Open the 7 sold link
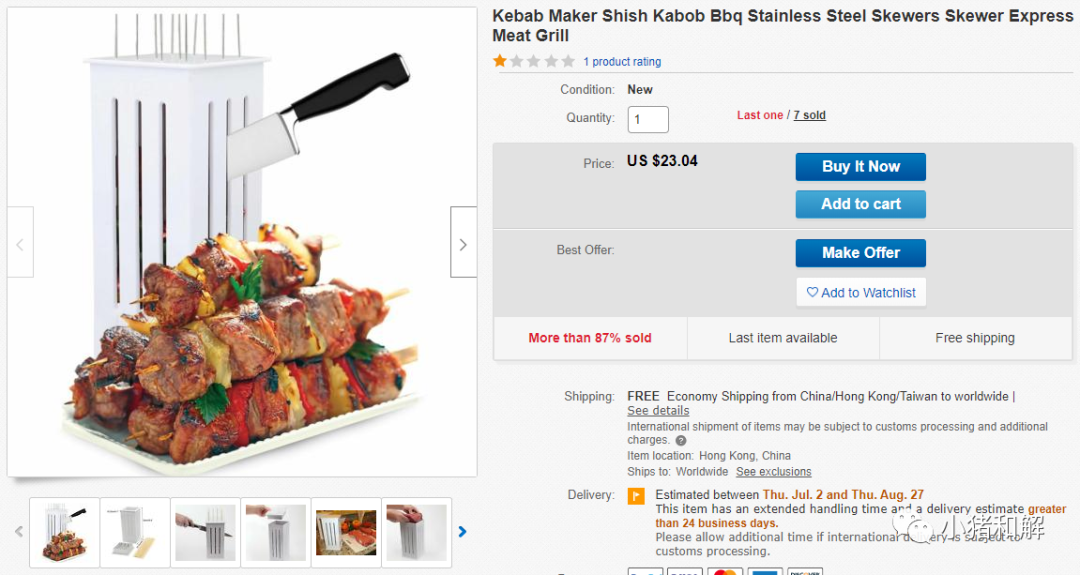1080x575 pixels. click(x=810, y=116)
